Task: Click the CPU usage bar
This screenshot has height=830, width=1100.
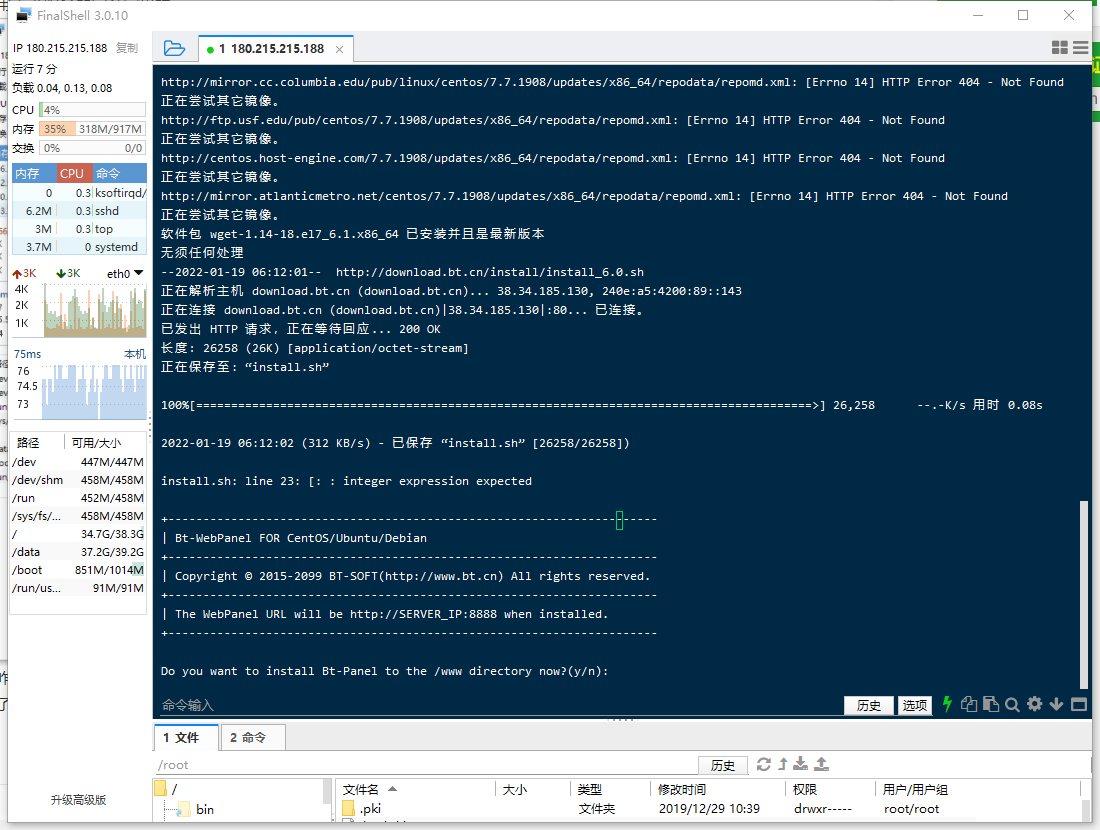Action: (x=93, y=110)
